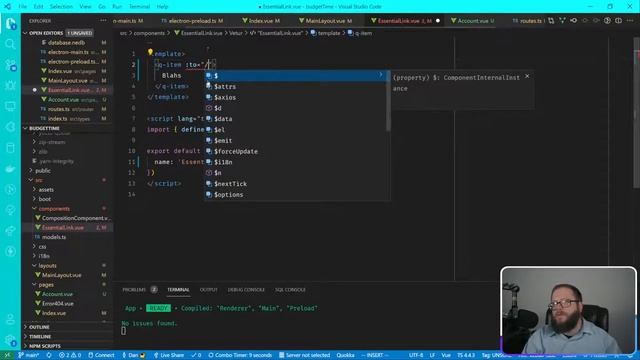Click the Open Changes icon in editor toolbar

point(551,20)
